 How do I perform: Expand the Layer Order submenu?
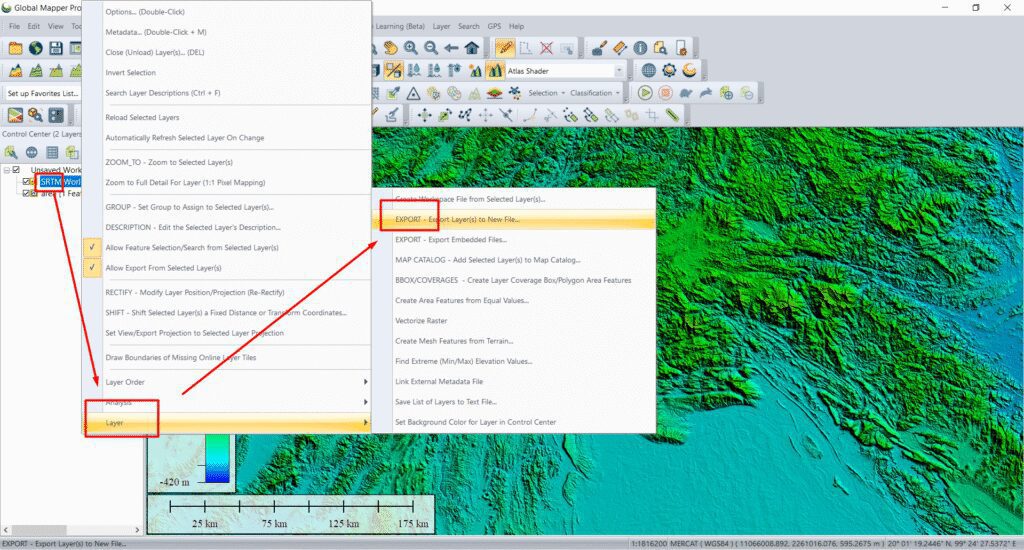coord(226,382)
